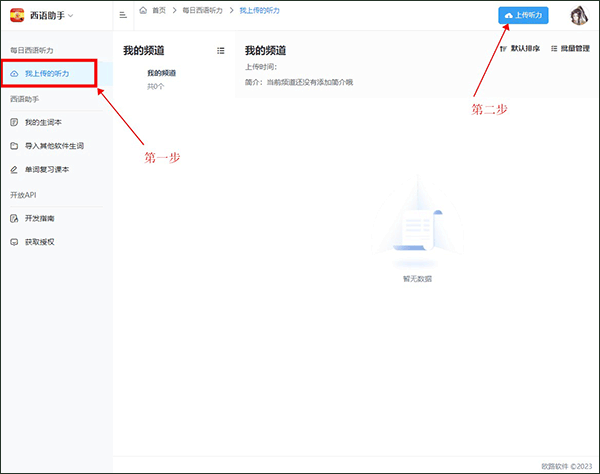Click the list icon beside 我的频道 heading
This screenshot has height=474, width=600.
pos(221,50)
